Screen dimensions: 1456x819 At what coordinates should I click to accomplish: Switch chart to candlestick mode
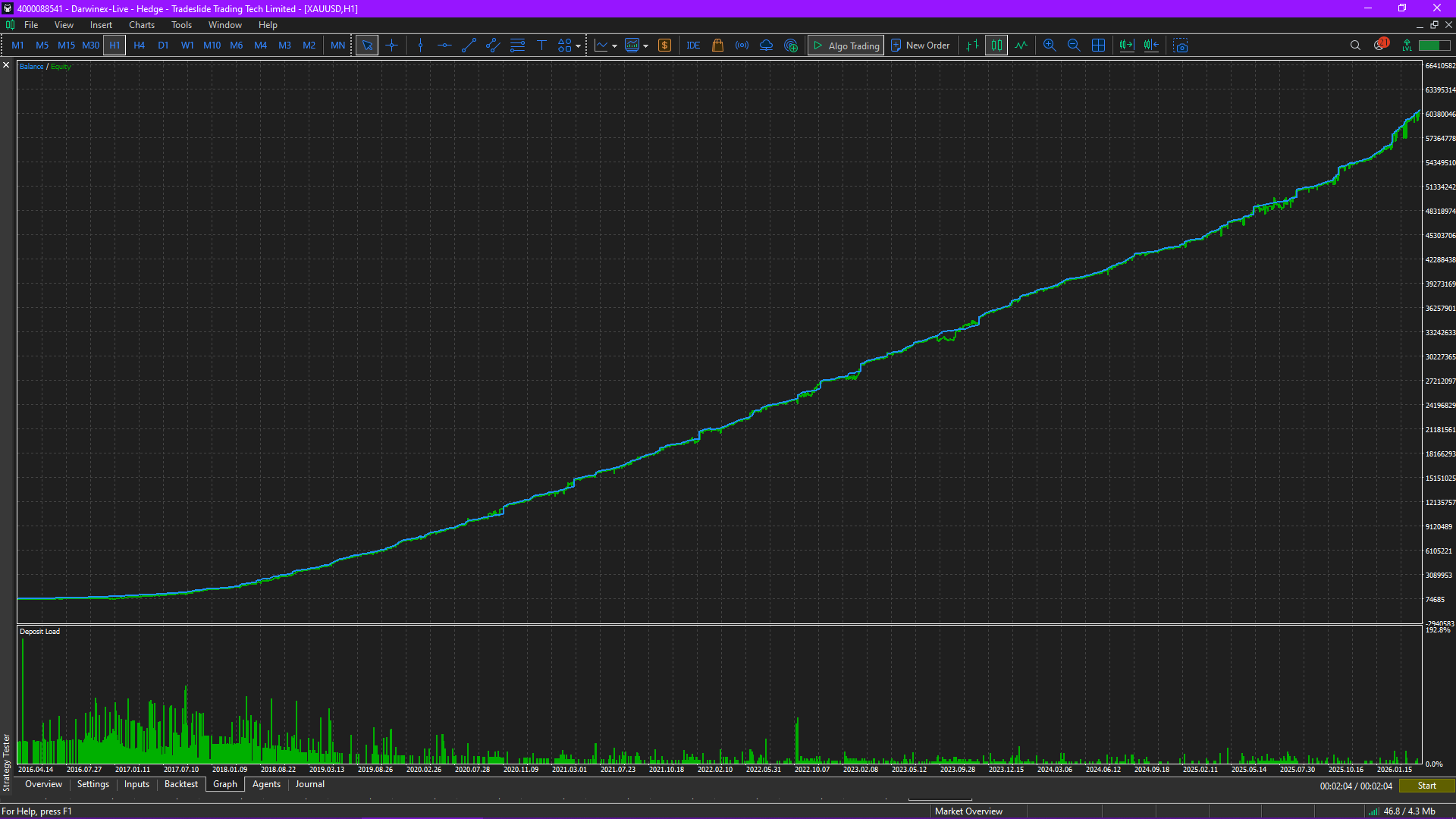tap(996, 45)
